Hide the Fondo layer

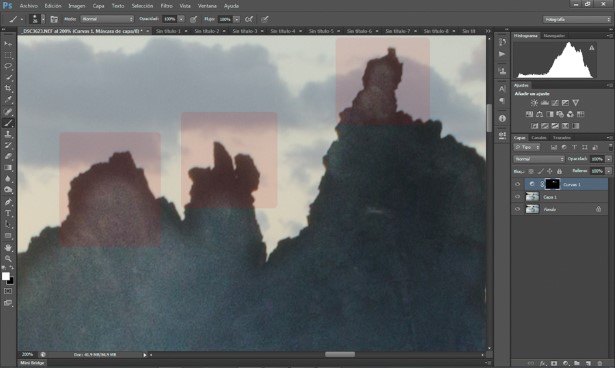pyautogui.click(x=517, y=209)
